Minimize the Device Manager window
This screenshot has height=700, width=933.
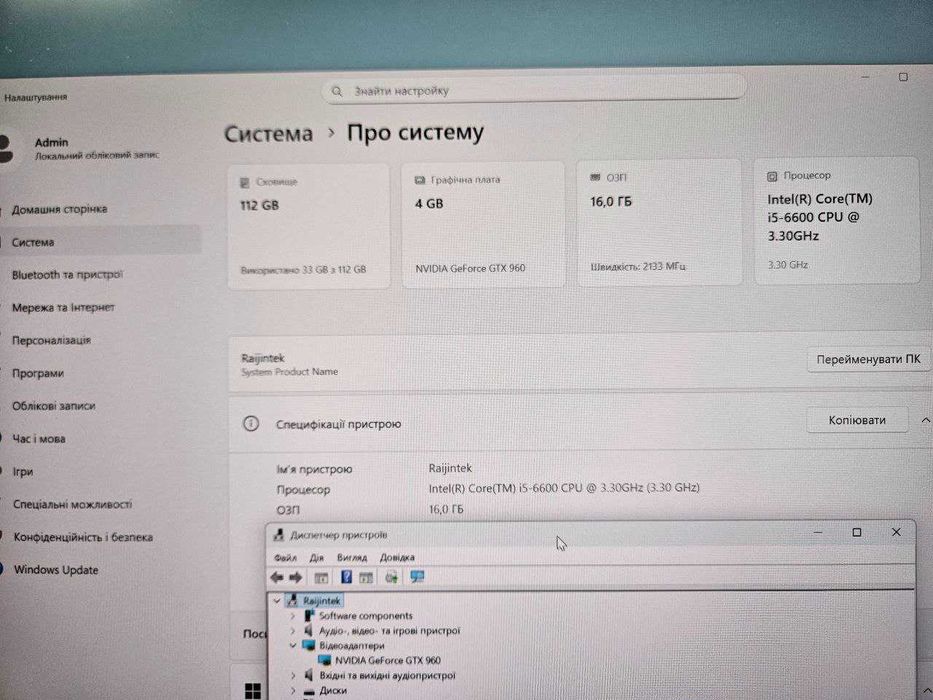click(818, 532)
